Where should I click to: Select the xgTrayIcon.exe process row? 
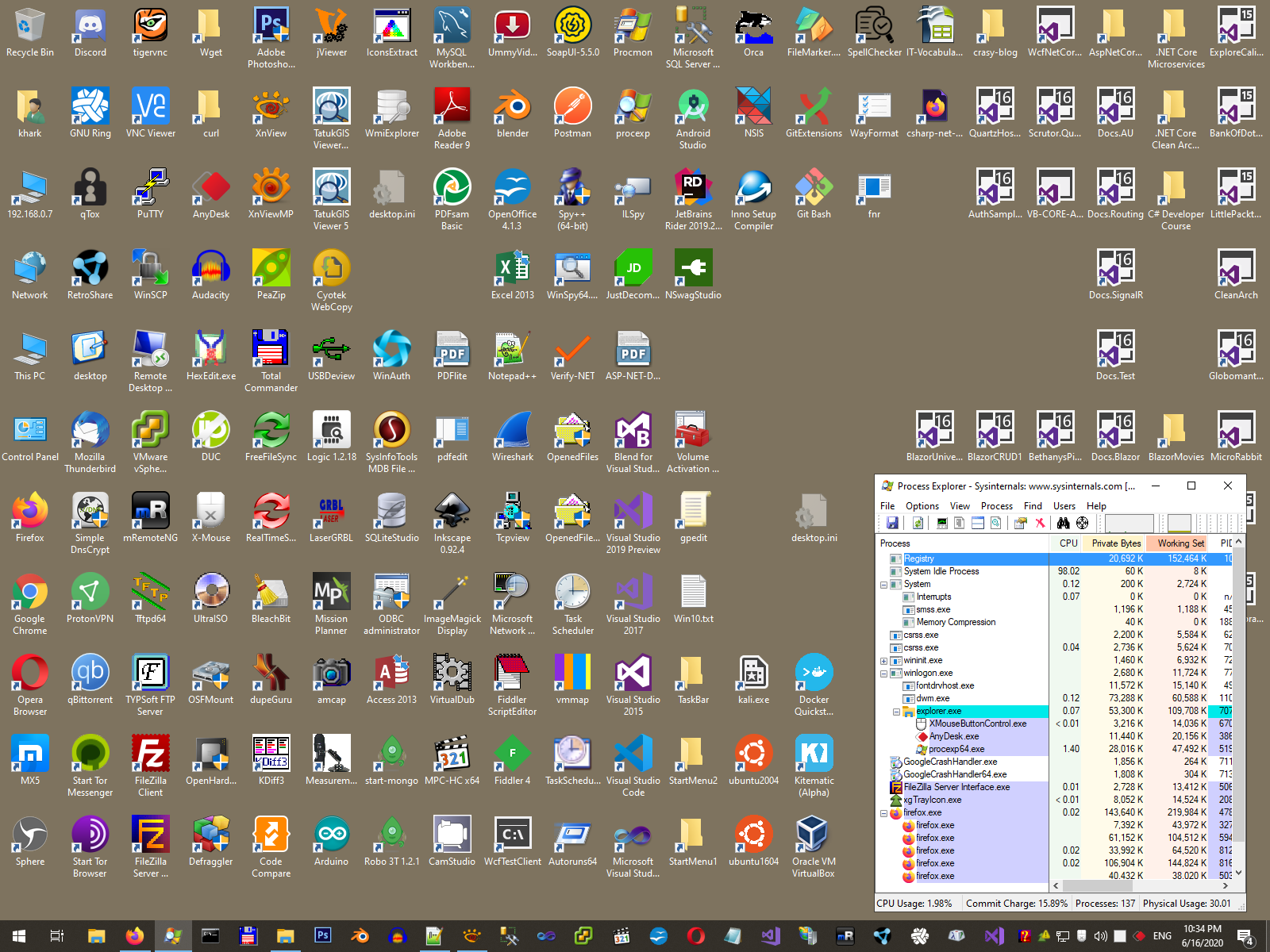point(1055,800)
